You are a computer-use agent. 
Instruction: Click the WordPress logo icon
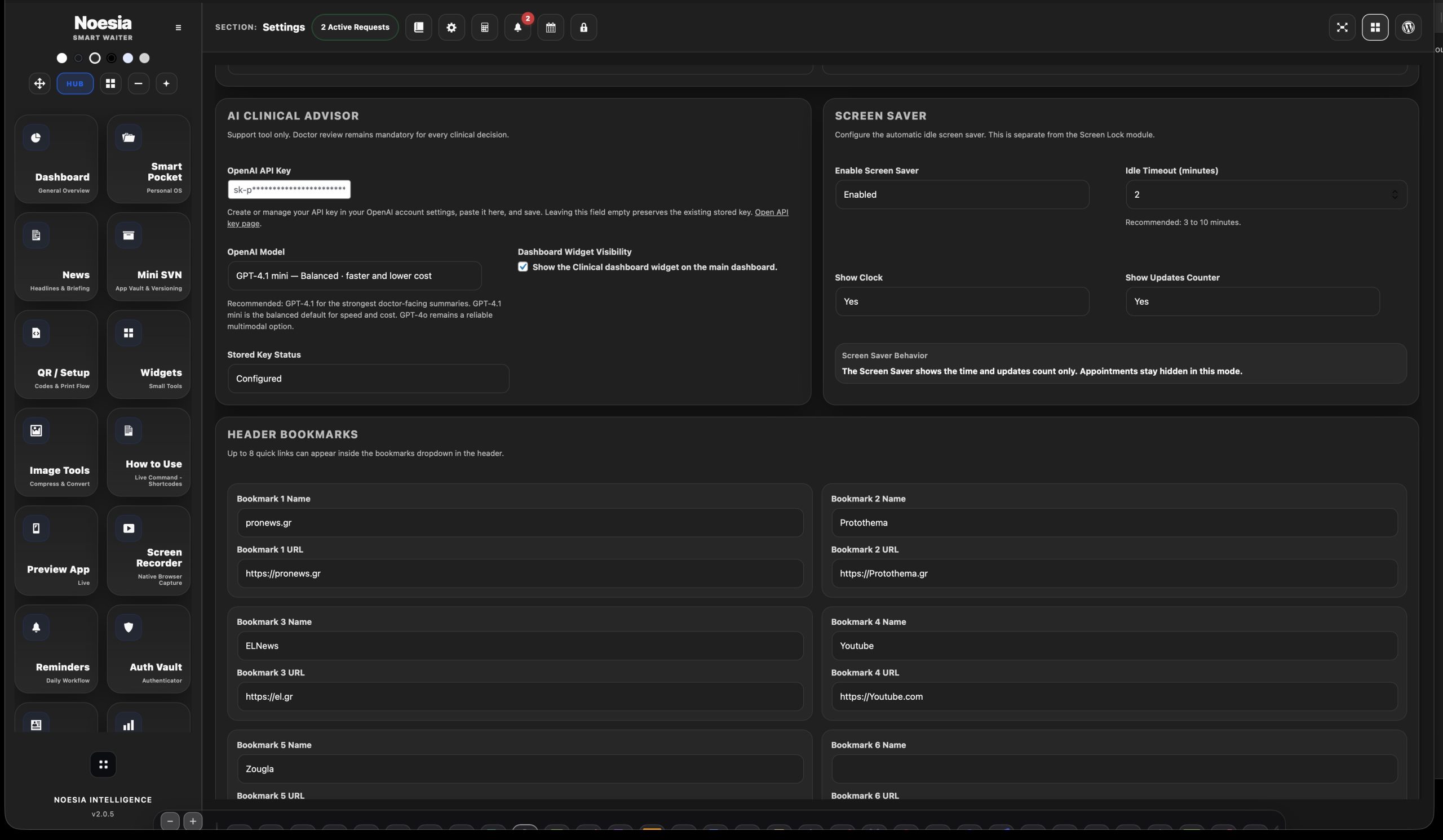1408,28
